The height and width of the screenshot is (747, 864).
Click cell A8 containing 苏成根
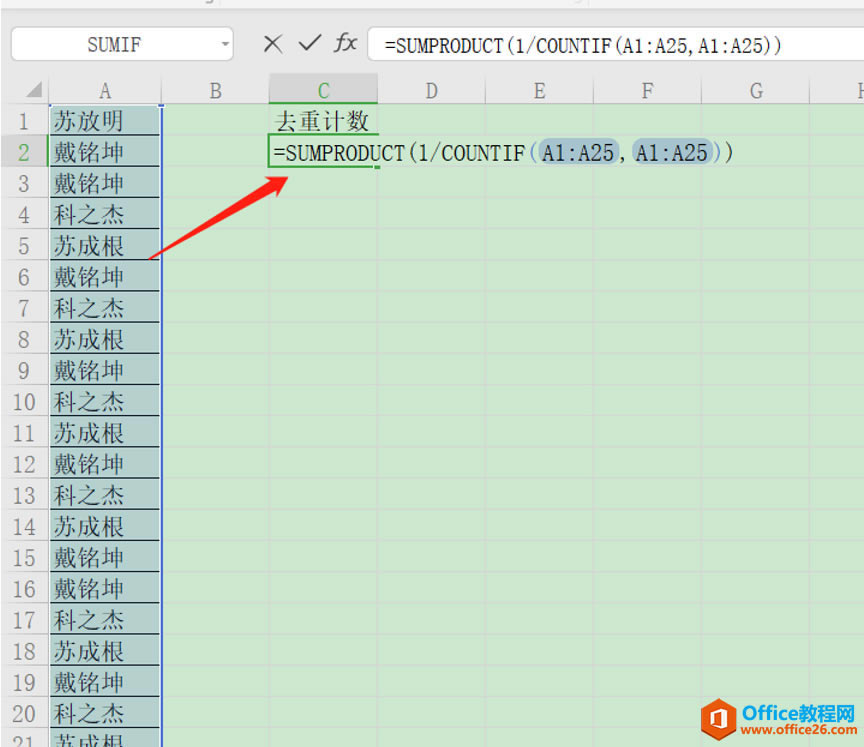105,339
